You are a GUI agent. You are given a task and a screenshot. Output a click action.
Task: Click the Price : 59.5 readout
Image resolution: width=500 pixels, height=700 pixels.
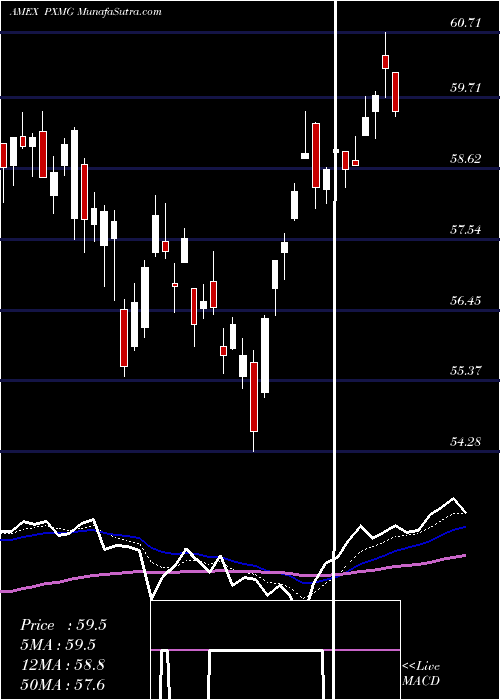[x=63, y=625]
